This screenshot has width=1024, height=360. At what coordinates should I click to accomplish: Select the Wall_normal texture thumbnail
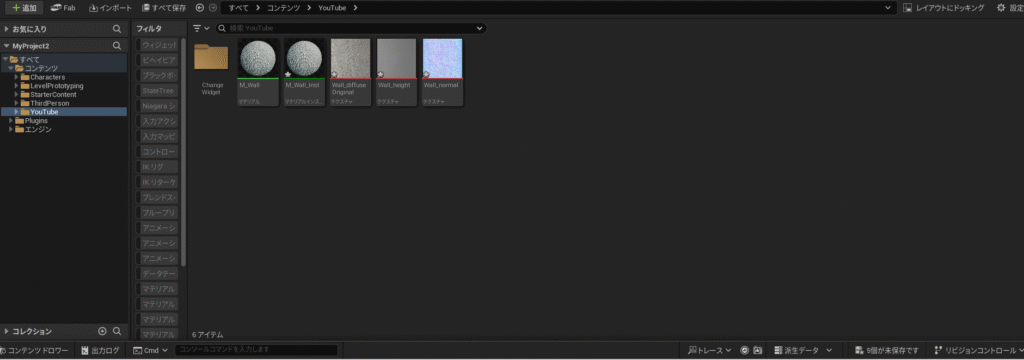(x=442, y=72)
